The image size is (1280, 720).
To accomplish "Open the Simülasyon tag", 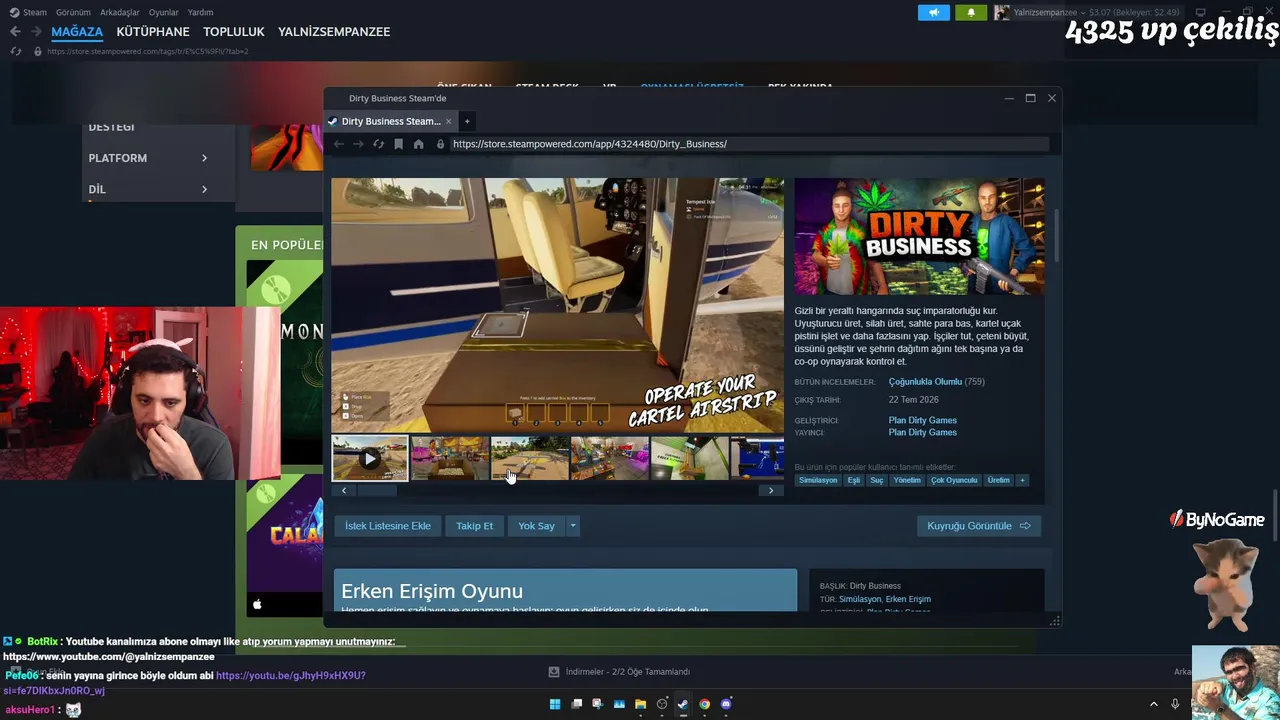I will point(818,480).
